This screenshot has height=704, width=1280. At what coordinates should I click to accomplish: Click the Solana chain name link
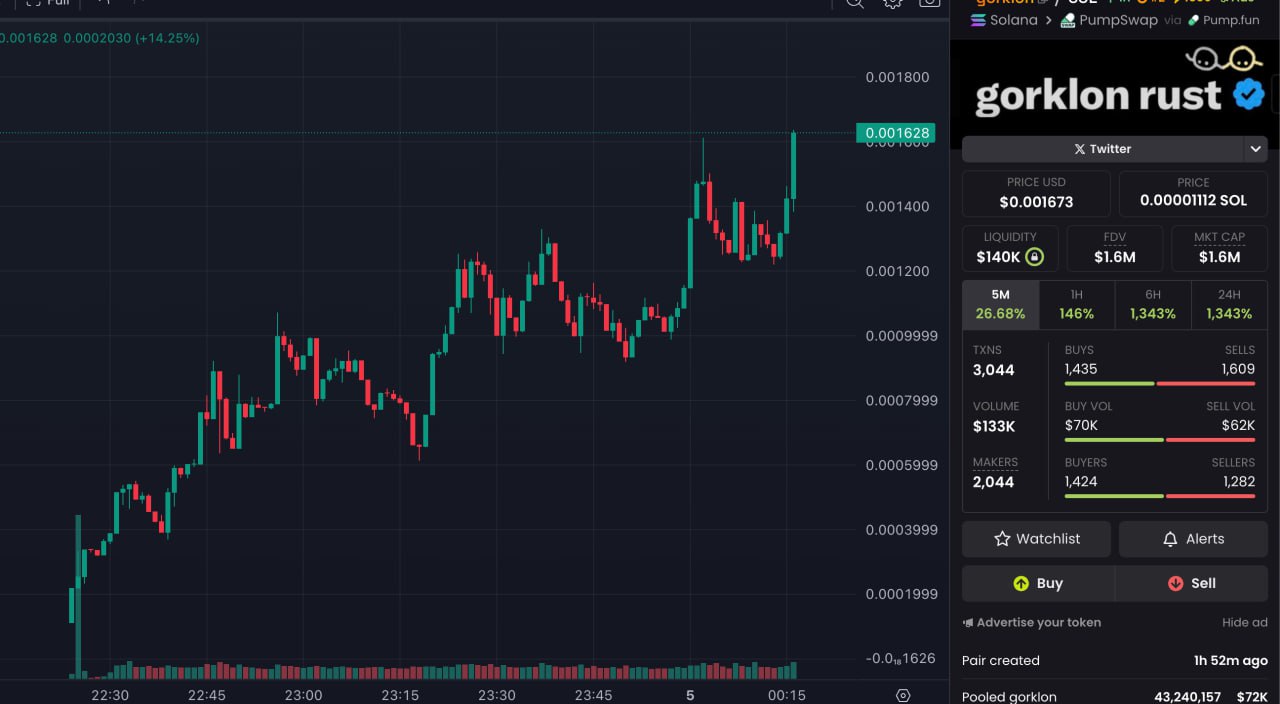(x=1013, y=20)
